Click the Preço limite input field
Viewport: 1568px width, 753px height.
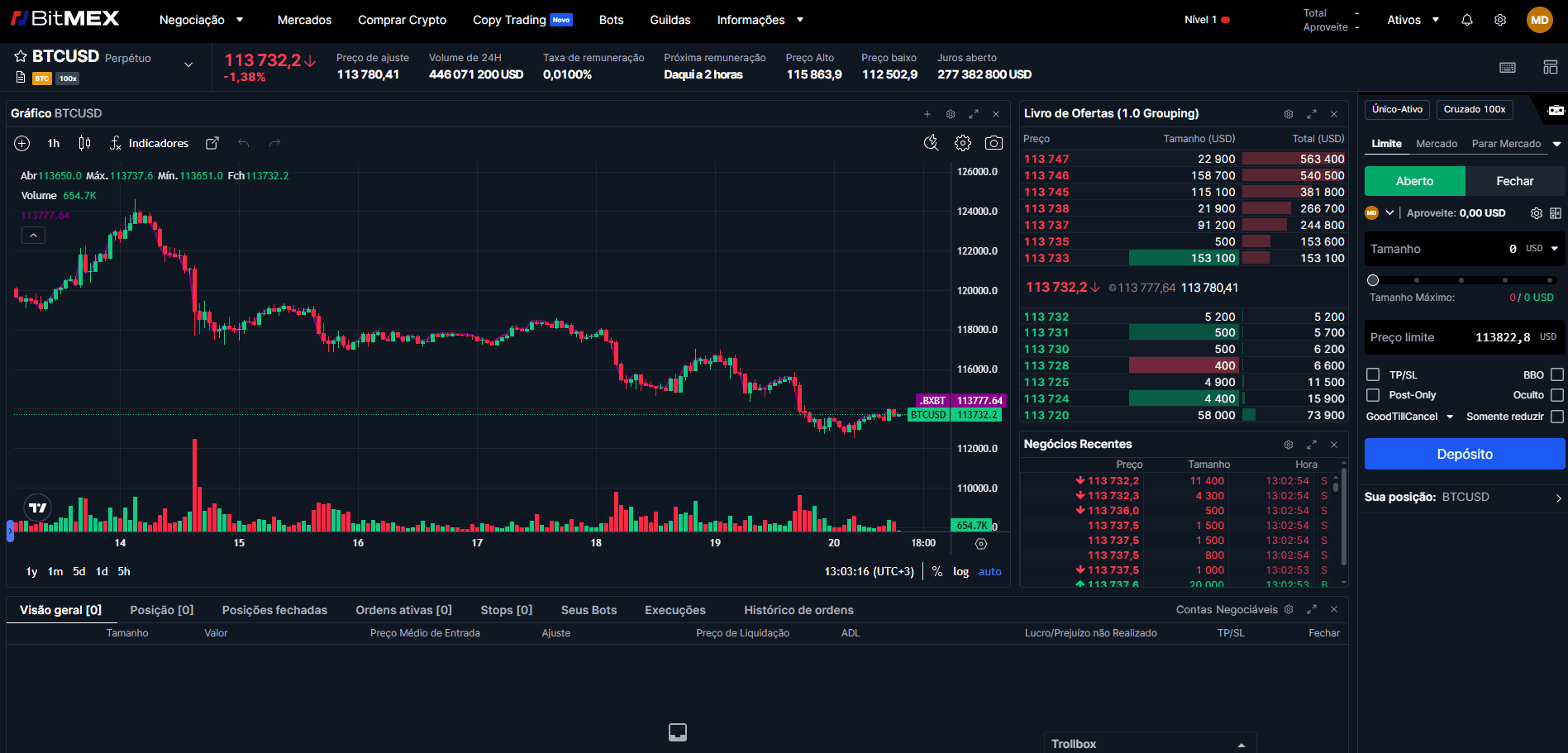(x=1465, y=337)
